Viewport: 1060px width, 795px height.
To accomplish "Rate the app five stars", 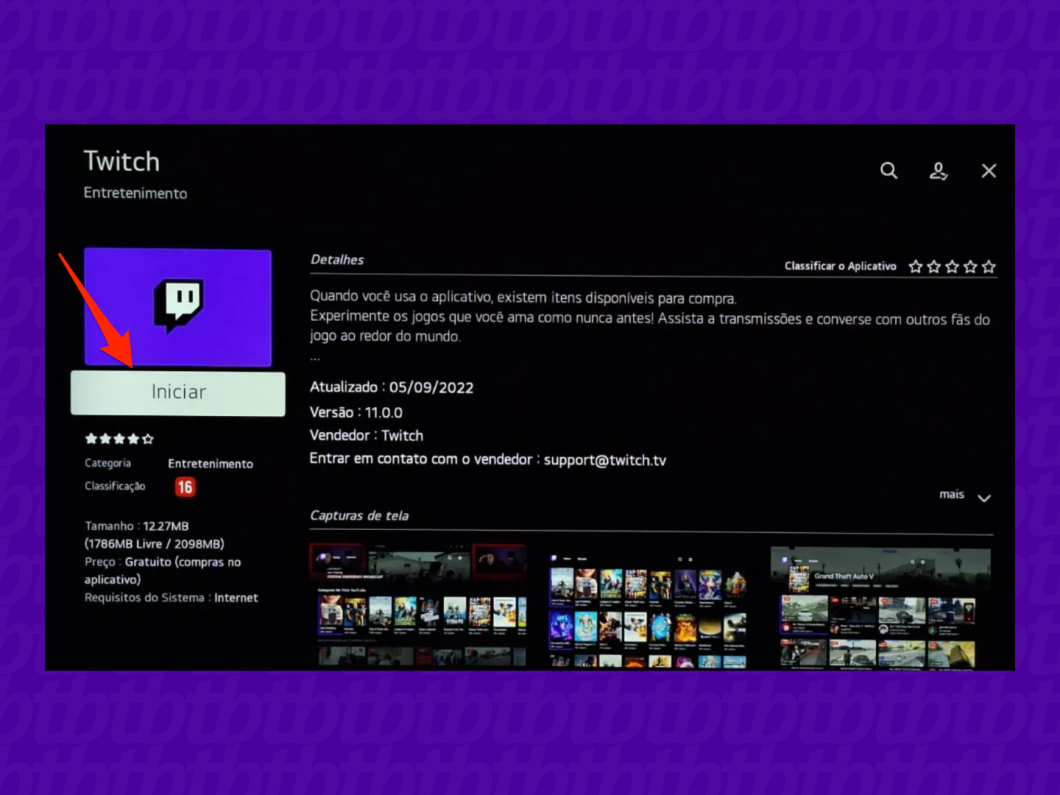I will coord(988,266).
